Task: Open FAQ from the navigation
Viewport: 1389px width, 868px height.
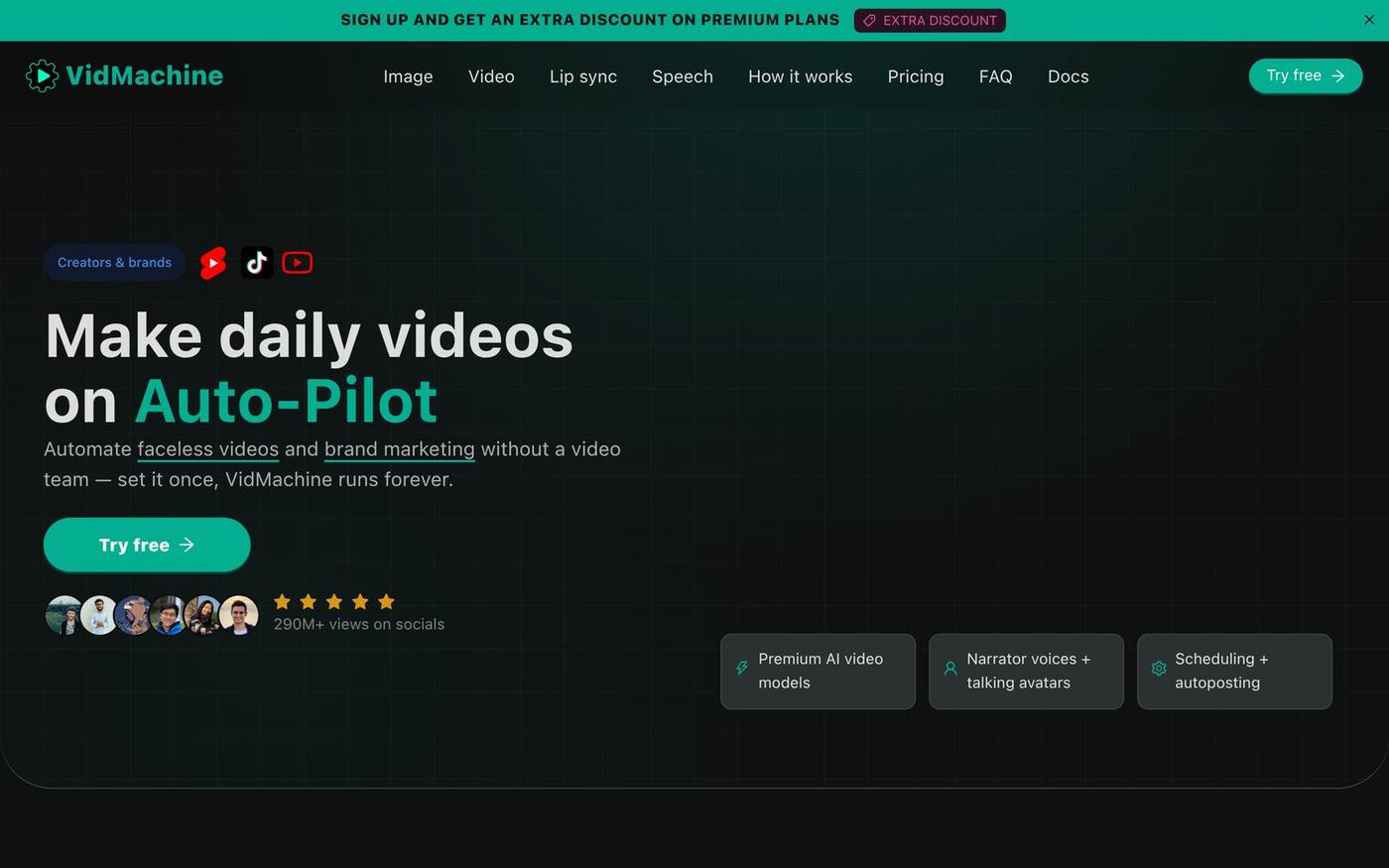Action: click(996, 76)
